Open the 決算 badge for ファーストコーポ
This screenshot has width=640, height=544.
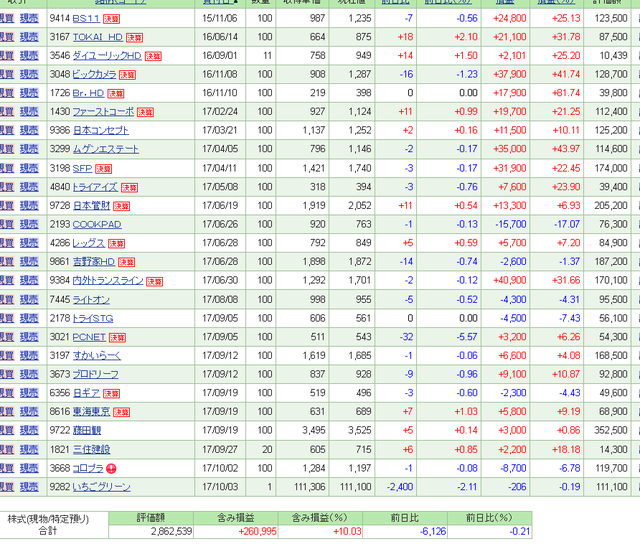pos(145,112)
